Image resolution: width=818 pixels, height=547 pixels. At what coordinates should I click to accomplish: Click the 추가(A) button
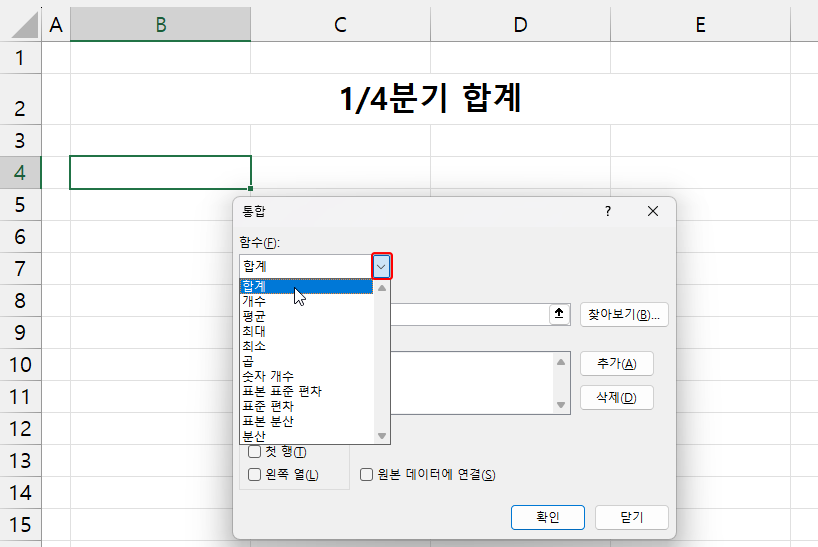(617, 363)
